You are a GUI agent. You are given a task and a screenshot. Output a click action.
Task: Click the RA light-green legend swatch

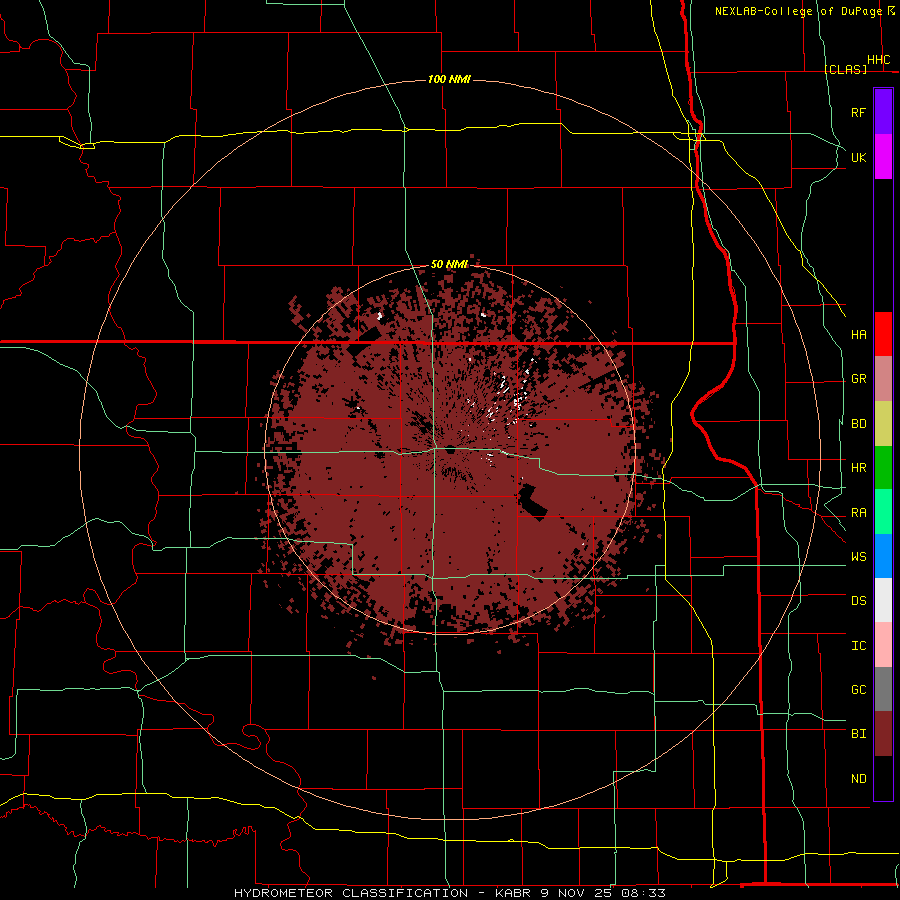[x=883, y=512]
